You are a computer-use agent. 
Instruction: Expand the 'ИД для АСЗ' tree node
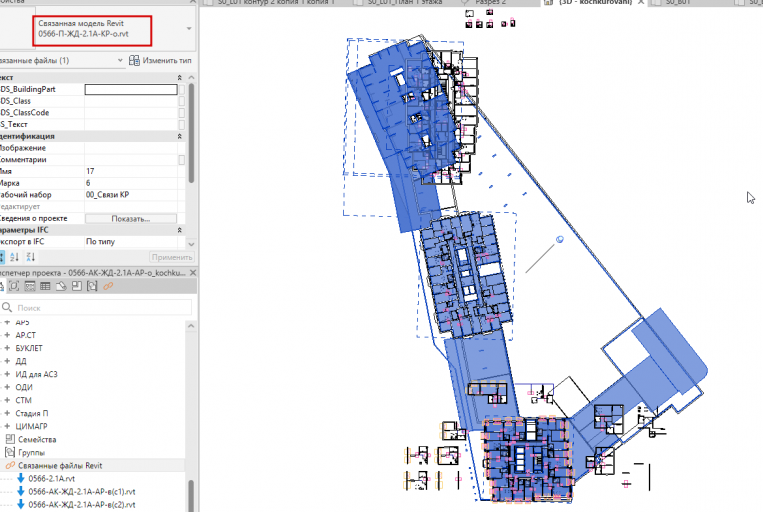click(7, 374)
